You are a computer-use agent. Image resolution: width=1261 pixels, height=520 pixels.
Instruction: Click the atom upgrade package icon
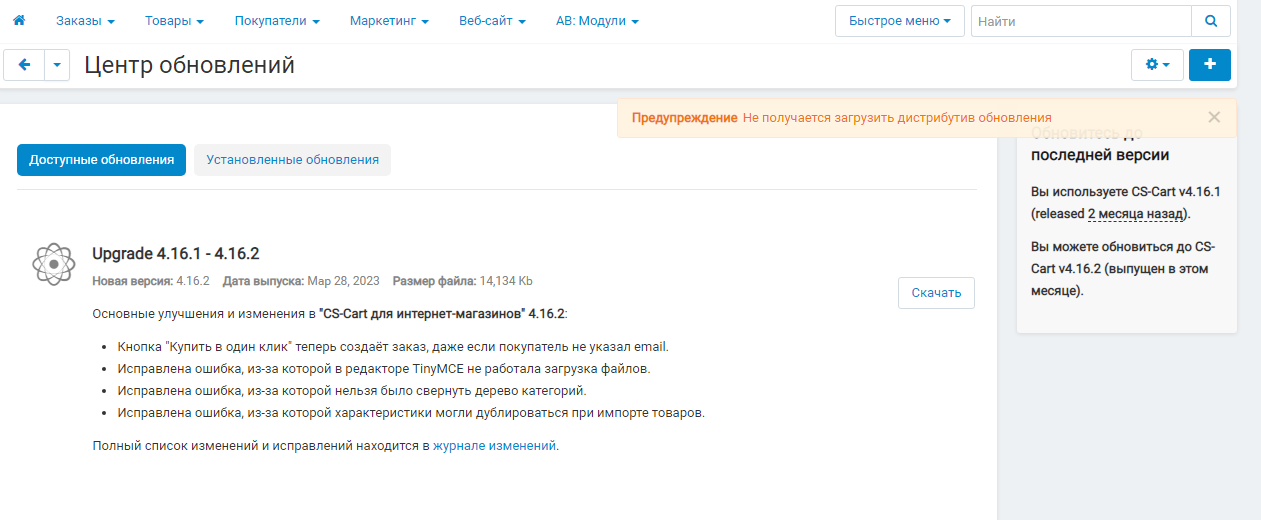tap(54, 264)
